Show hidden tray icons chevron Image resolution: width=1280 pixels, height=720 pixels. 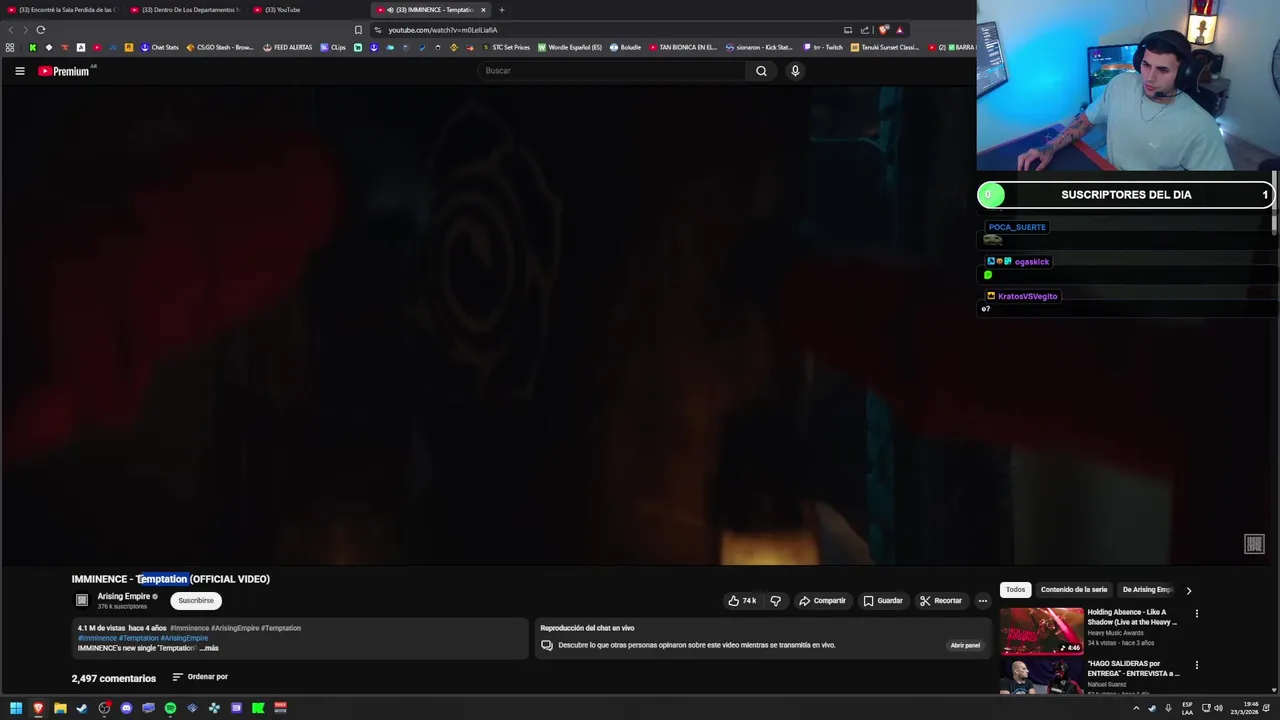point(1136,708)
